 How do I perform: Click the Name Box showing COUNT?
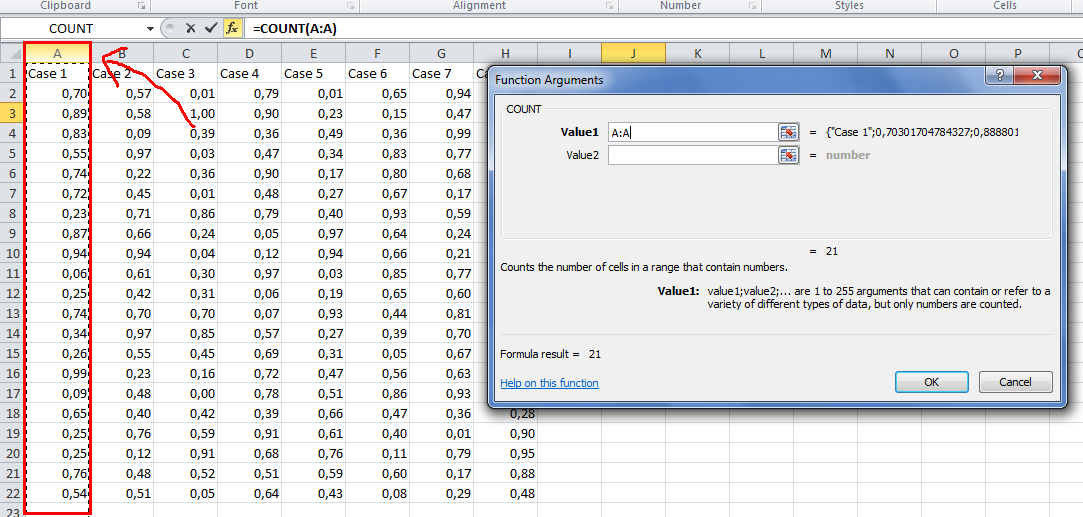coord(72,29)
